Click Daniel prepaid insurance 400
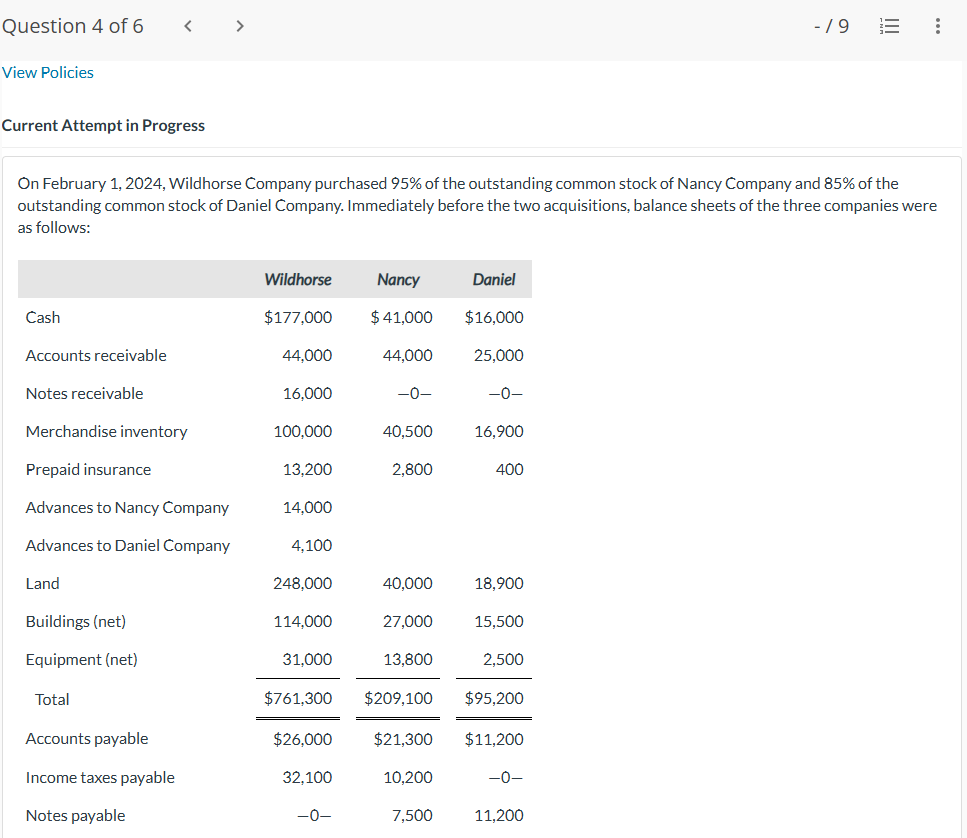Image resolution: width=967 pixels, height=838 pixels. tap(509, 470)
